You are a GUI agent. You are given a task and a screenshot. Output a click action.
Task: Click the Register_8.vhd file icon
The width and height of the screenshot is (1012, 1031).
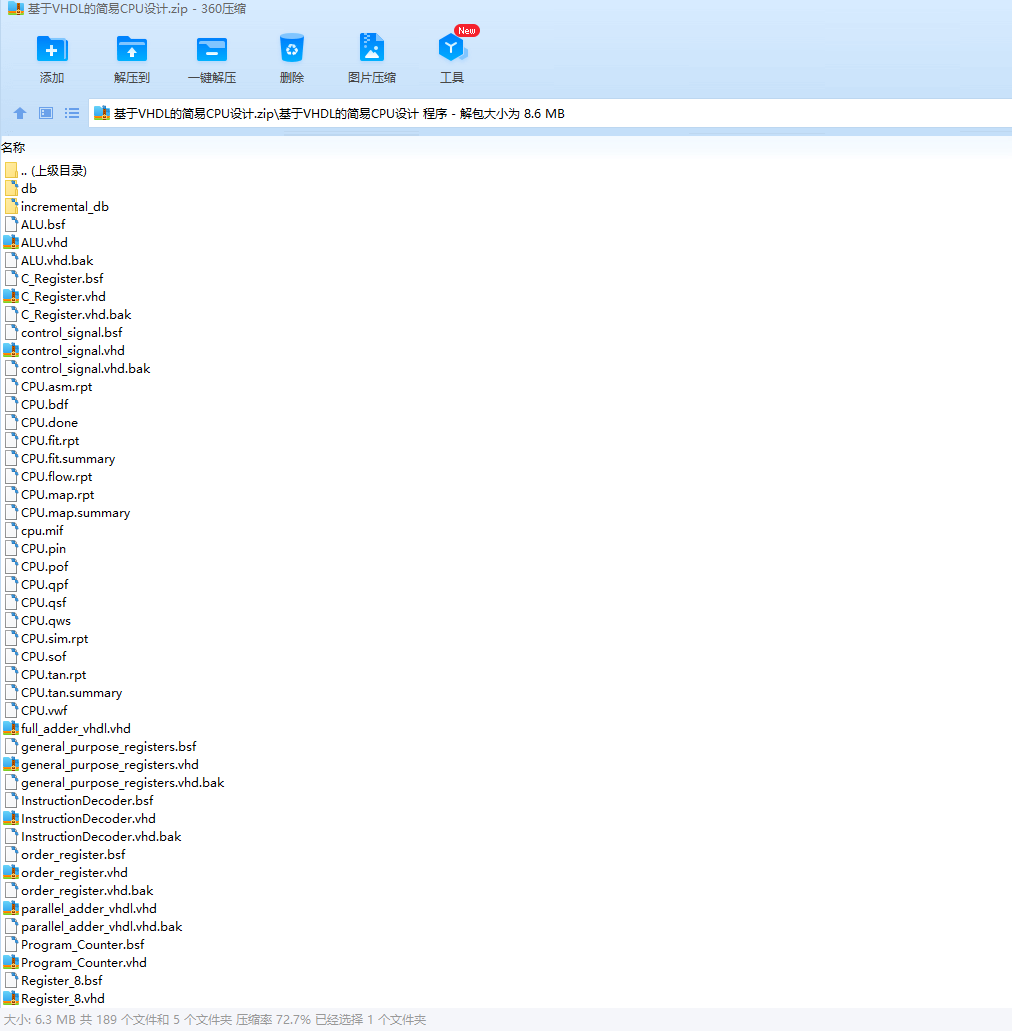coord(11,999)
